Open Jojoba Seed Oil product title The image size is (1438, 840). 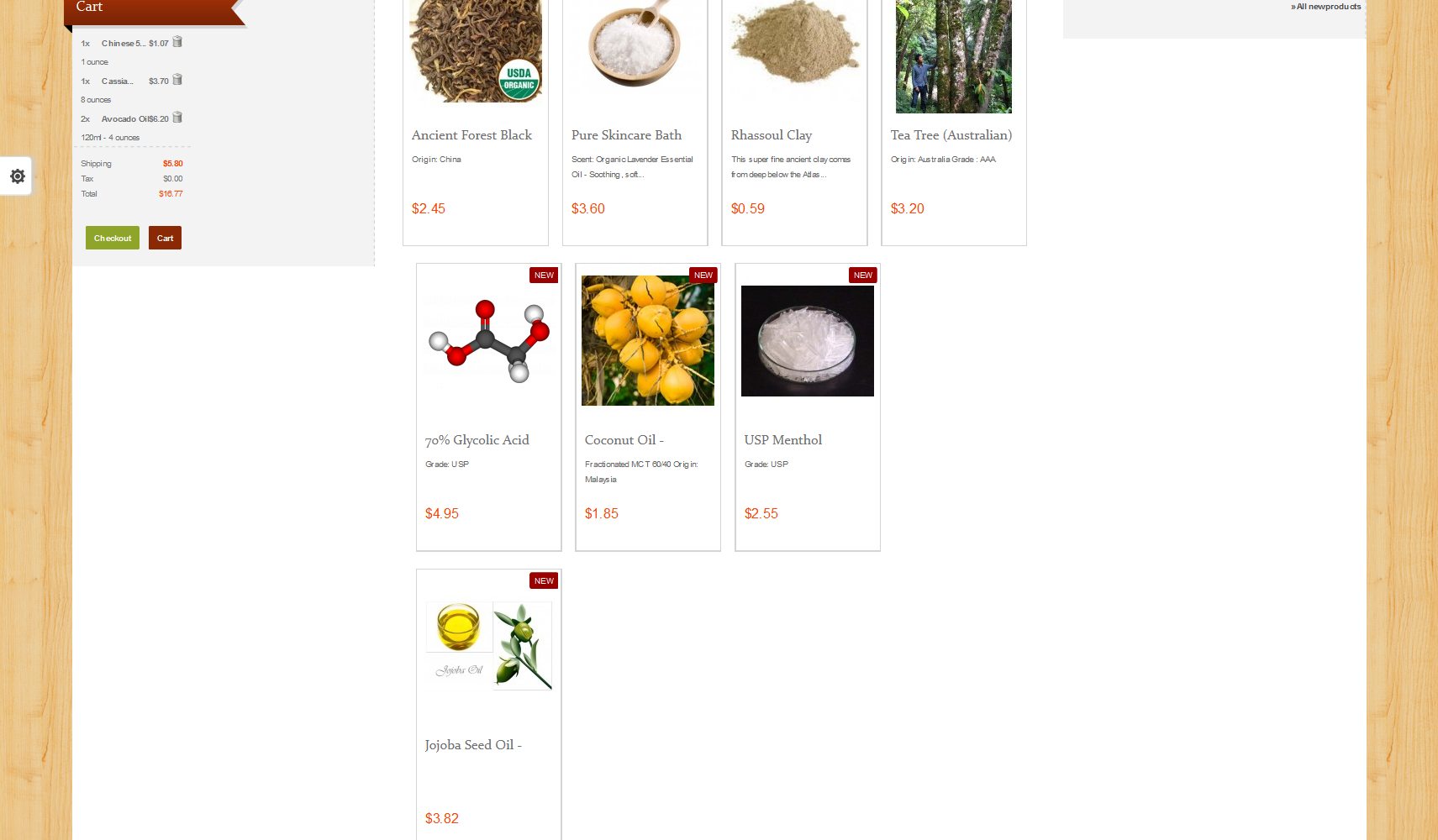pyautogui.click(x=473, y=745)
